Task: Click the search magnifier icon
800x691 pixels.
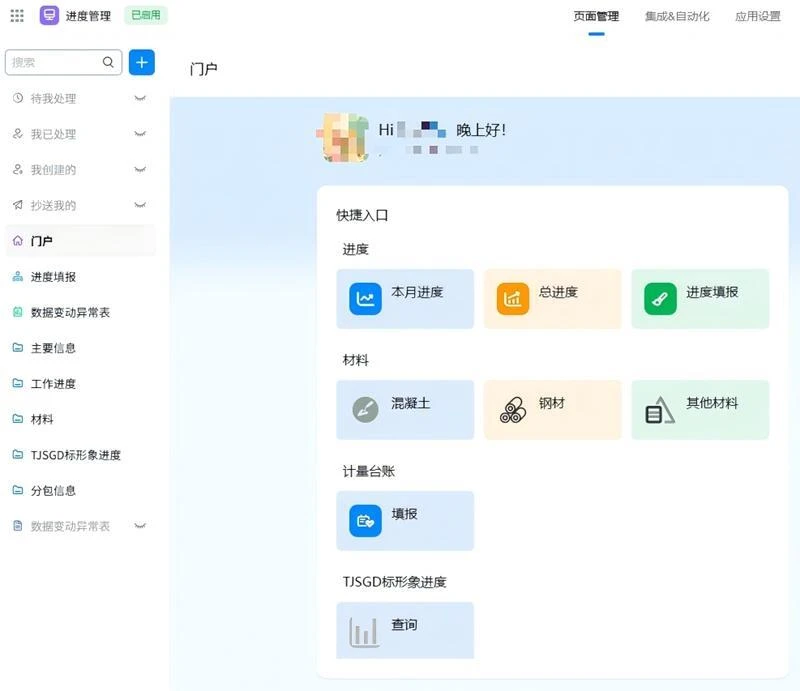Action: pyautogui.click(x=108, y=62)
